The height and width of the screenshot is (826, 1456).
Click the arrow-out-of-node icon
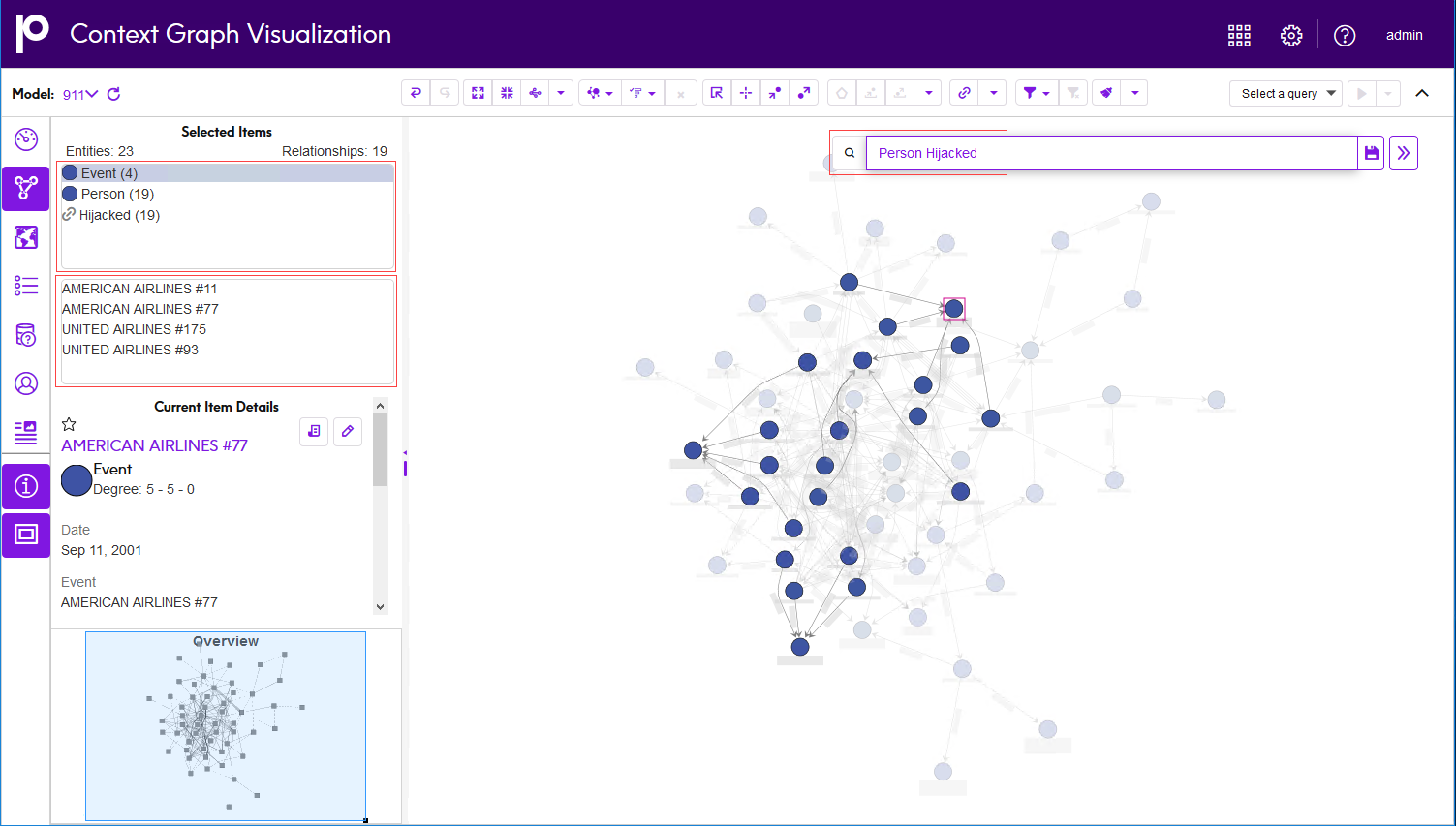804,93
